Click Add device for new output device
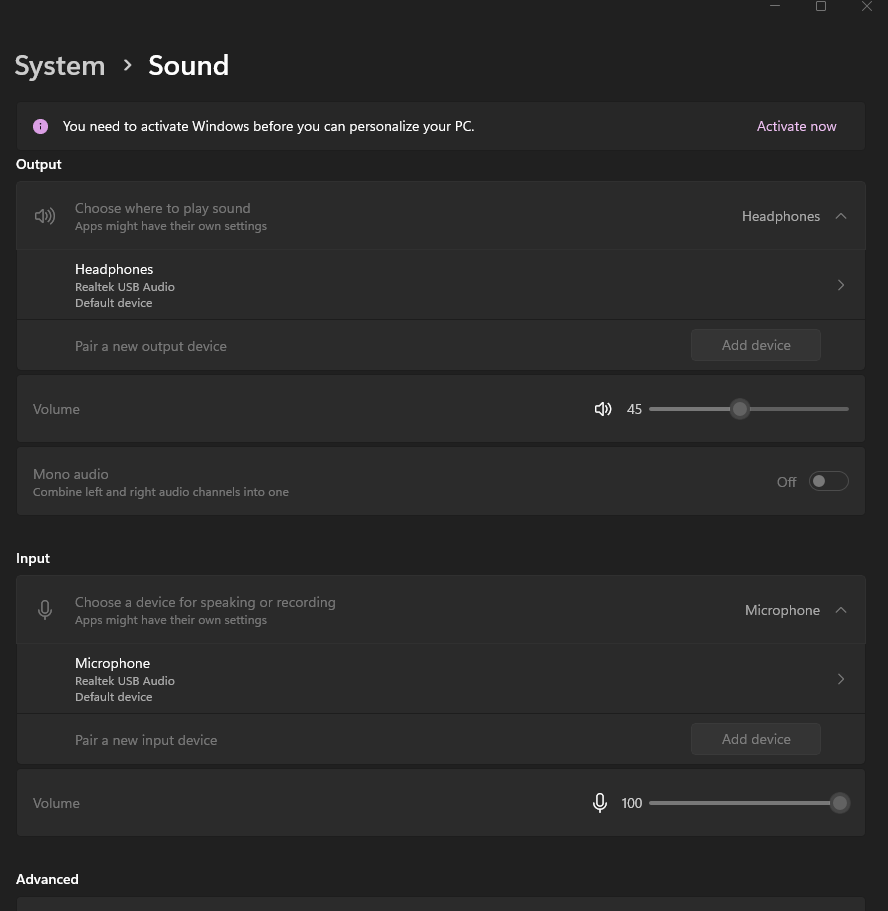Viewport: 888px width, 911px height. [x=756, y=345]
